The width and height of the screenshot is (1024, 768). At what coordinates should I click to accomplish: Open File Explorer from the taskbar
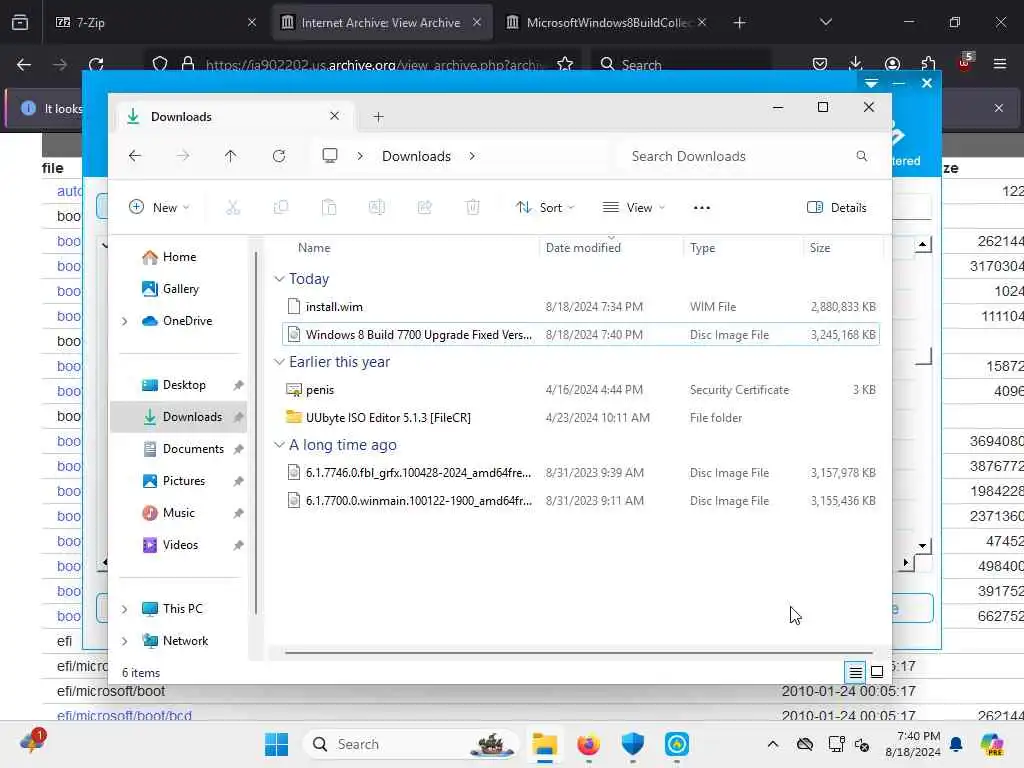point(544,744)
